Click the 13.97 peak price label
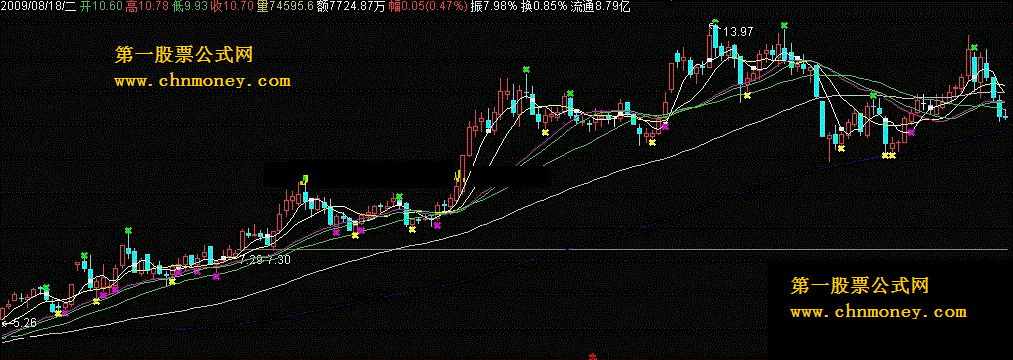The width and height of the screenshot is (1013, 360). pos(738,31)
